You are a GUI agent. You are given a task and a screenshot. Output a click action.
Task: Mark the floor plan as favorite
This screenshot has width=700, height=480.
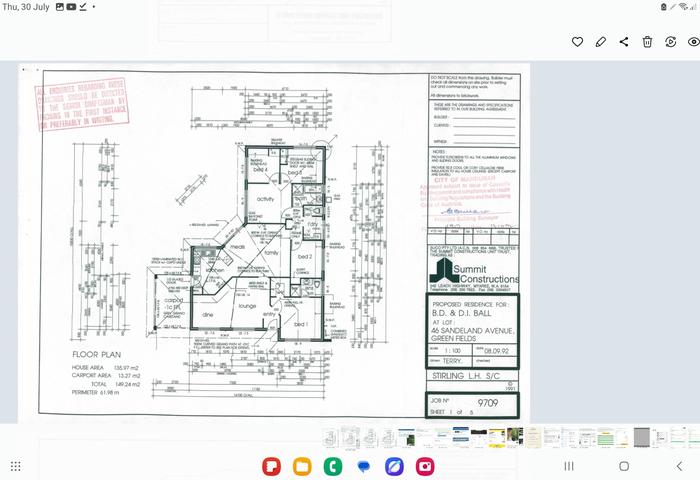coord(577,42)
